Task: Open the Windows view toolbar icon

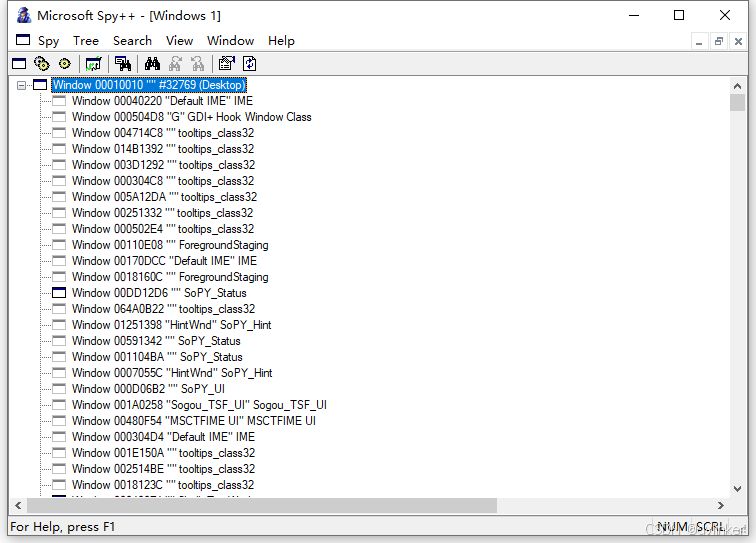Action: 19,64
